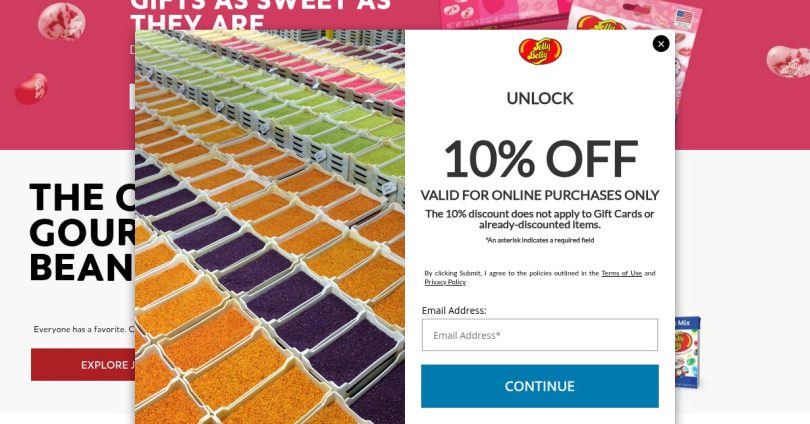Click the 10% OFF headline text
810x424 pixels.
(540, 159)
